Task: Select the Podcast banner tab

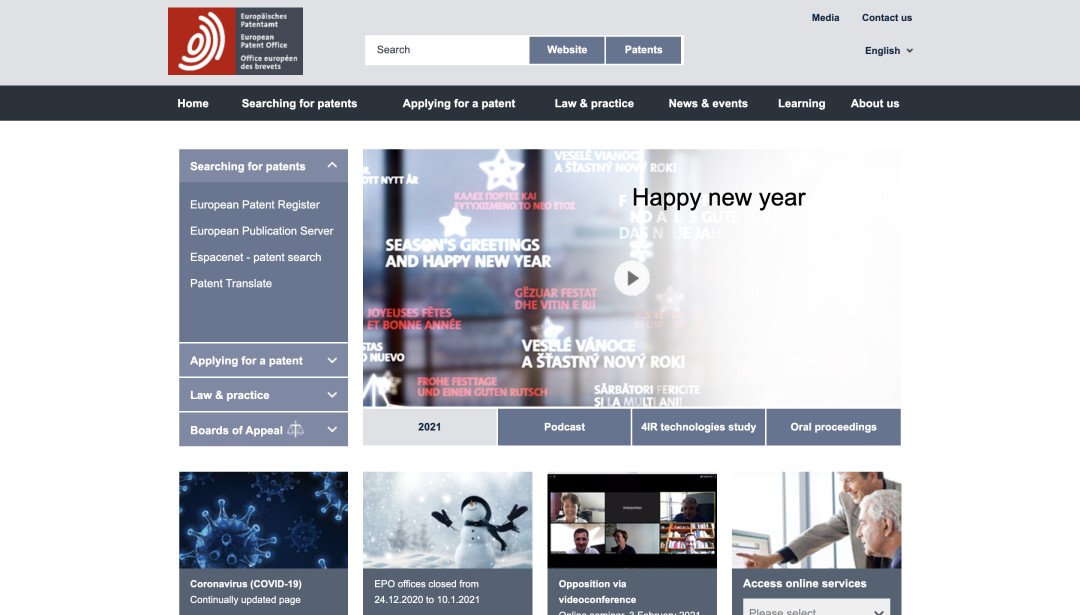Action: [x=564, y=427]
